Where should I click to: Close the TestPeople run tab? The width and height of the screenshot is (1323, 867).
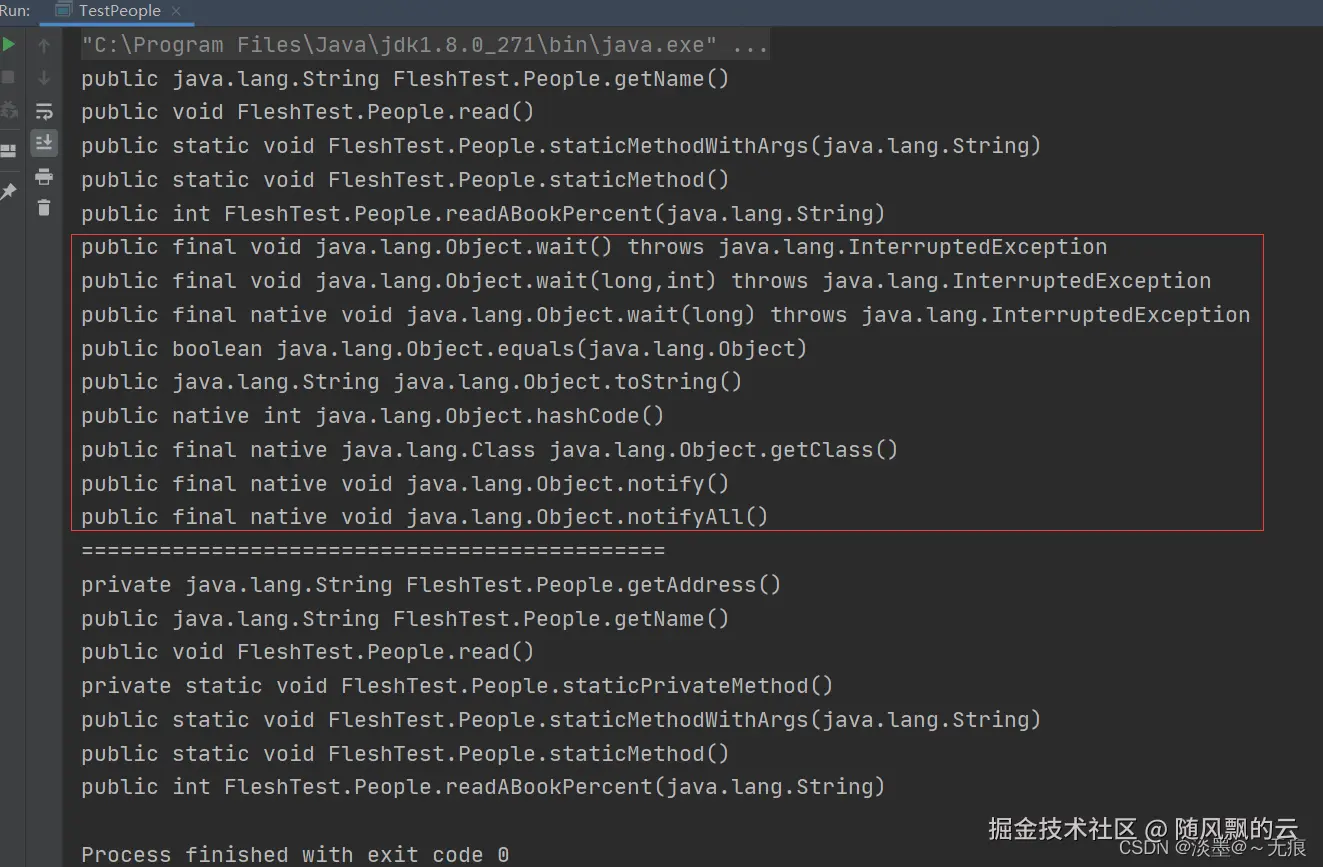click(x=178, y=11)
